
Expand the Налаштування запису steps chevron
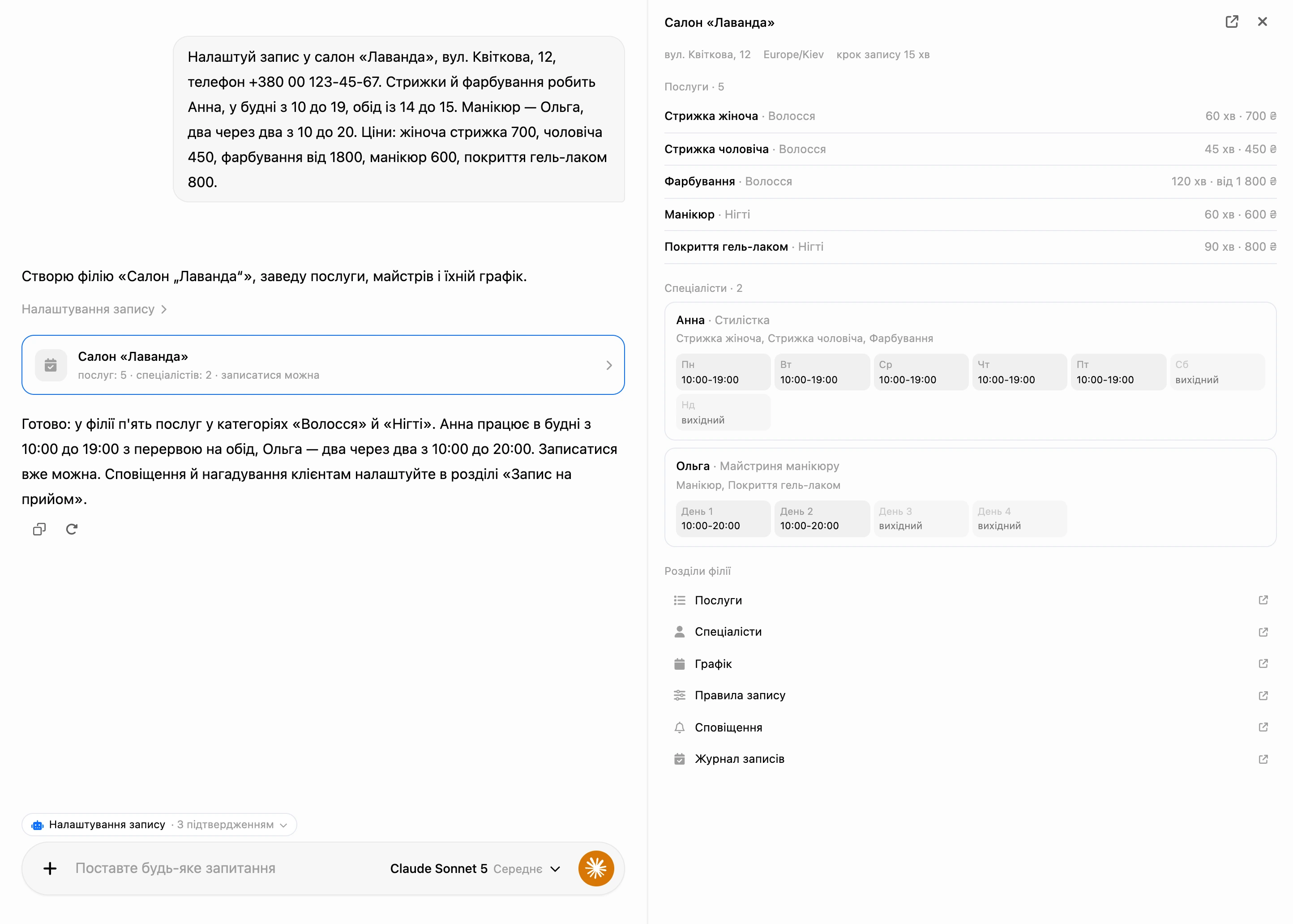pyautogui.click(x=164, y=309)
